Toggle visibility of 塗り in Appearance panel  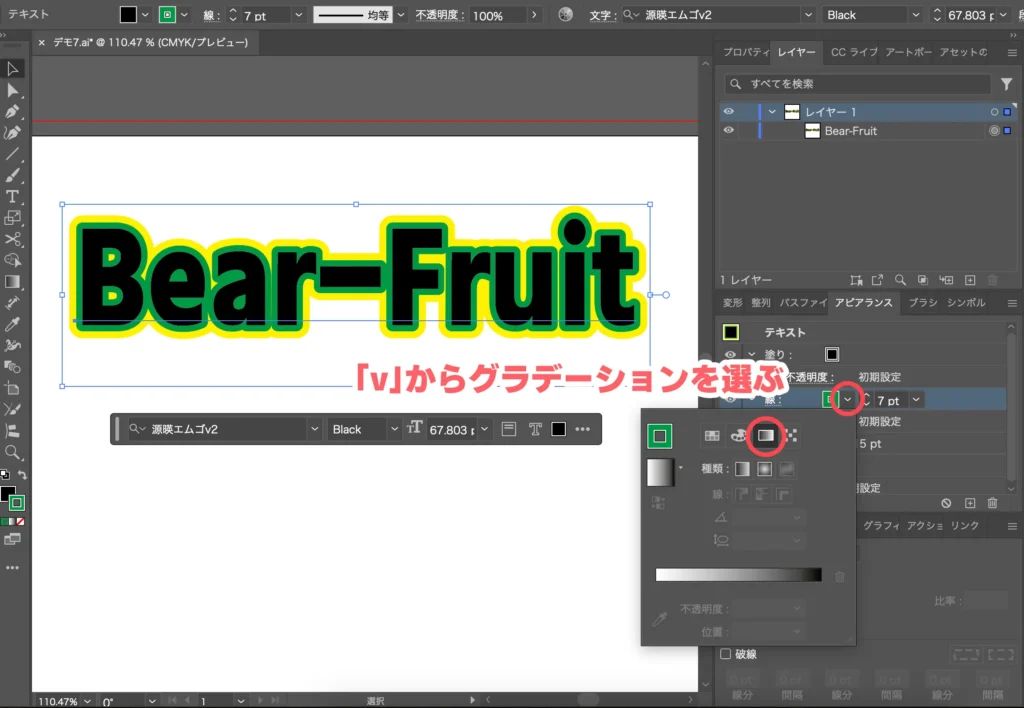731,354
